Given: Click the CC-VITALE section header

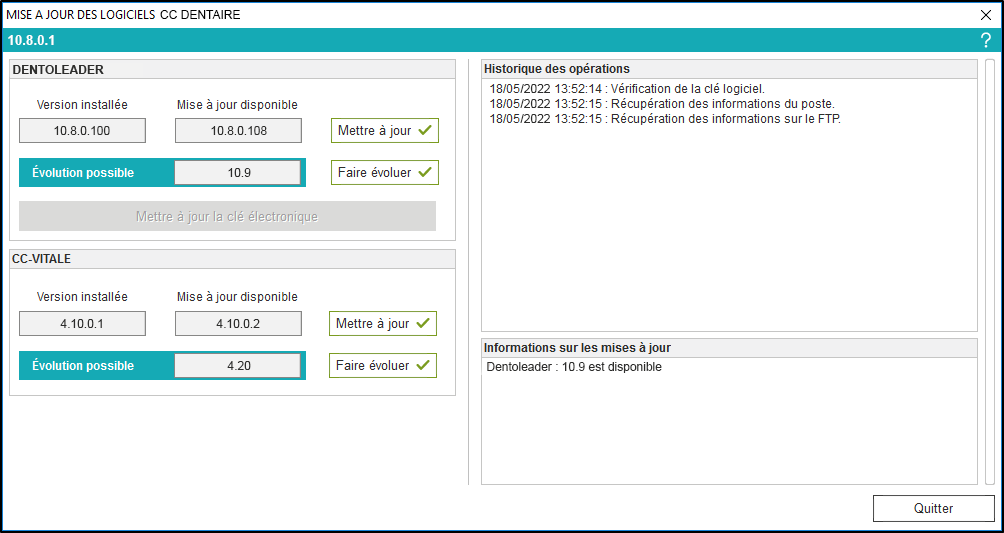Looking at the screenshot, I should [232, 259].
